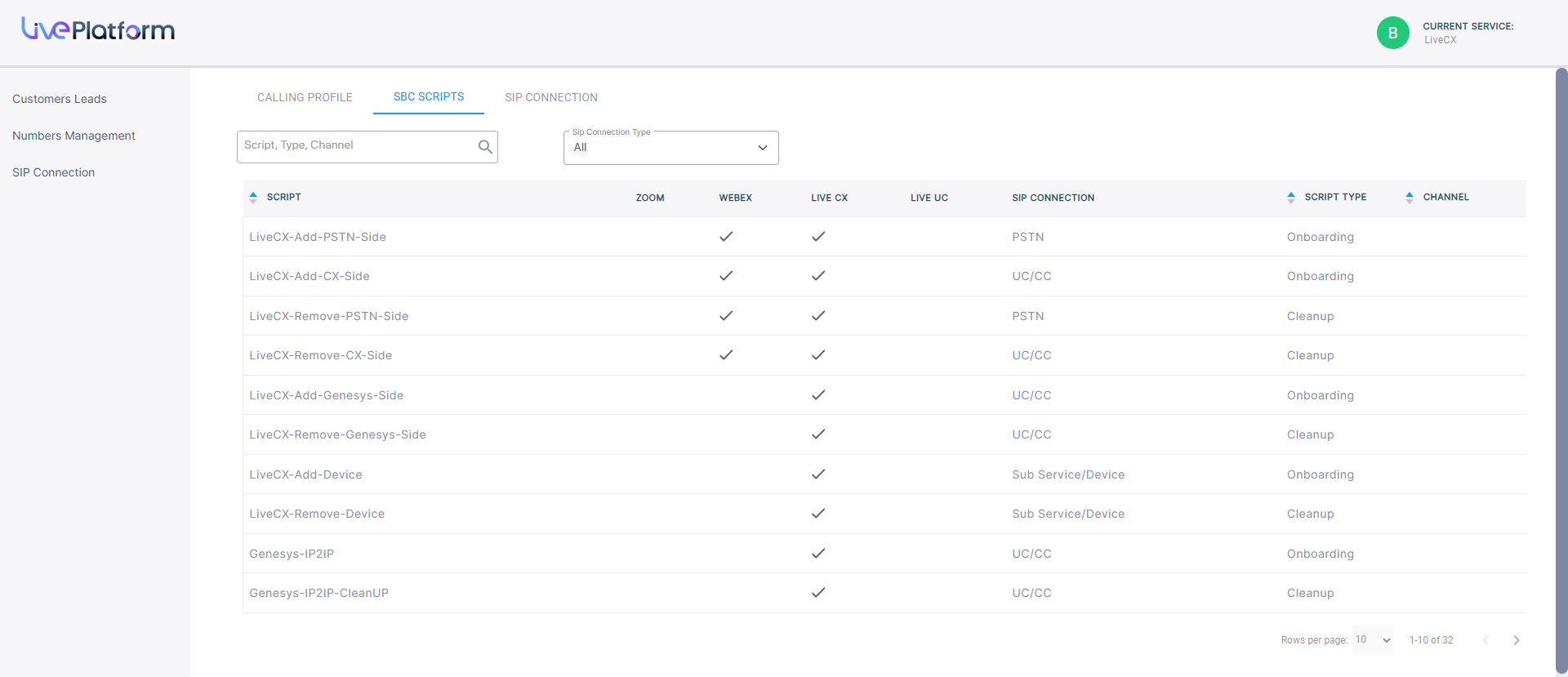The height and width of the screenshot is (677, 1568).
Task: Open SIP Connection in the sidebar
Action: [x=53, y=172]
